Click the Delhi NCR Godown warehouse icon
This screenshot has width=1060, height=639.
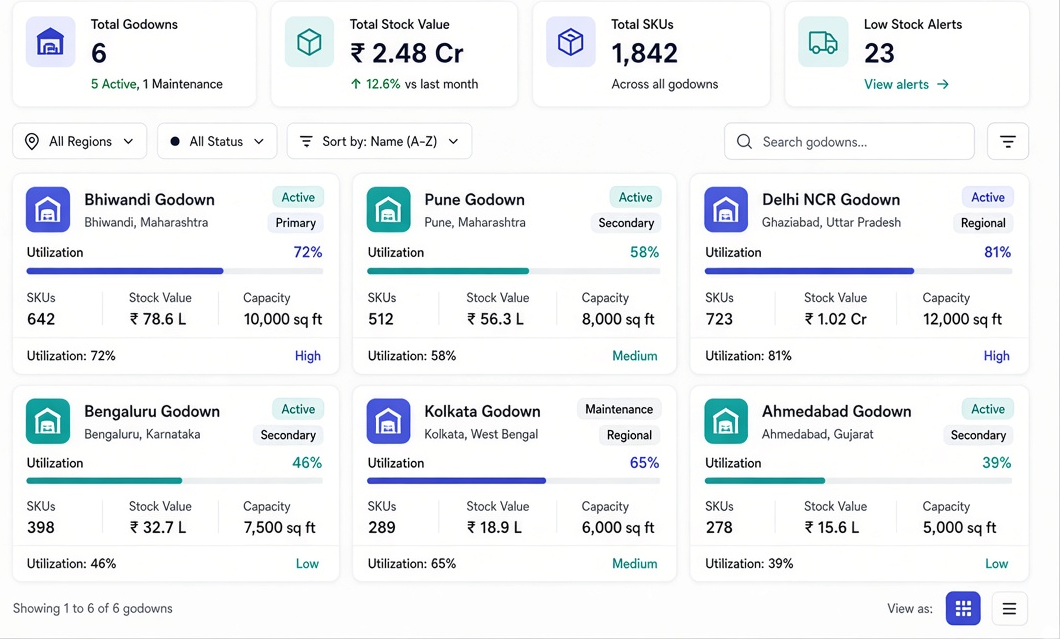point(726,210)
